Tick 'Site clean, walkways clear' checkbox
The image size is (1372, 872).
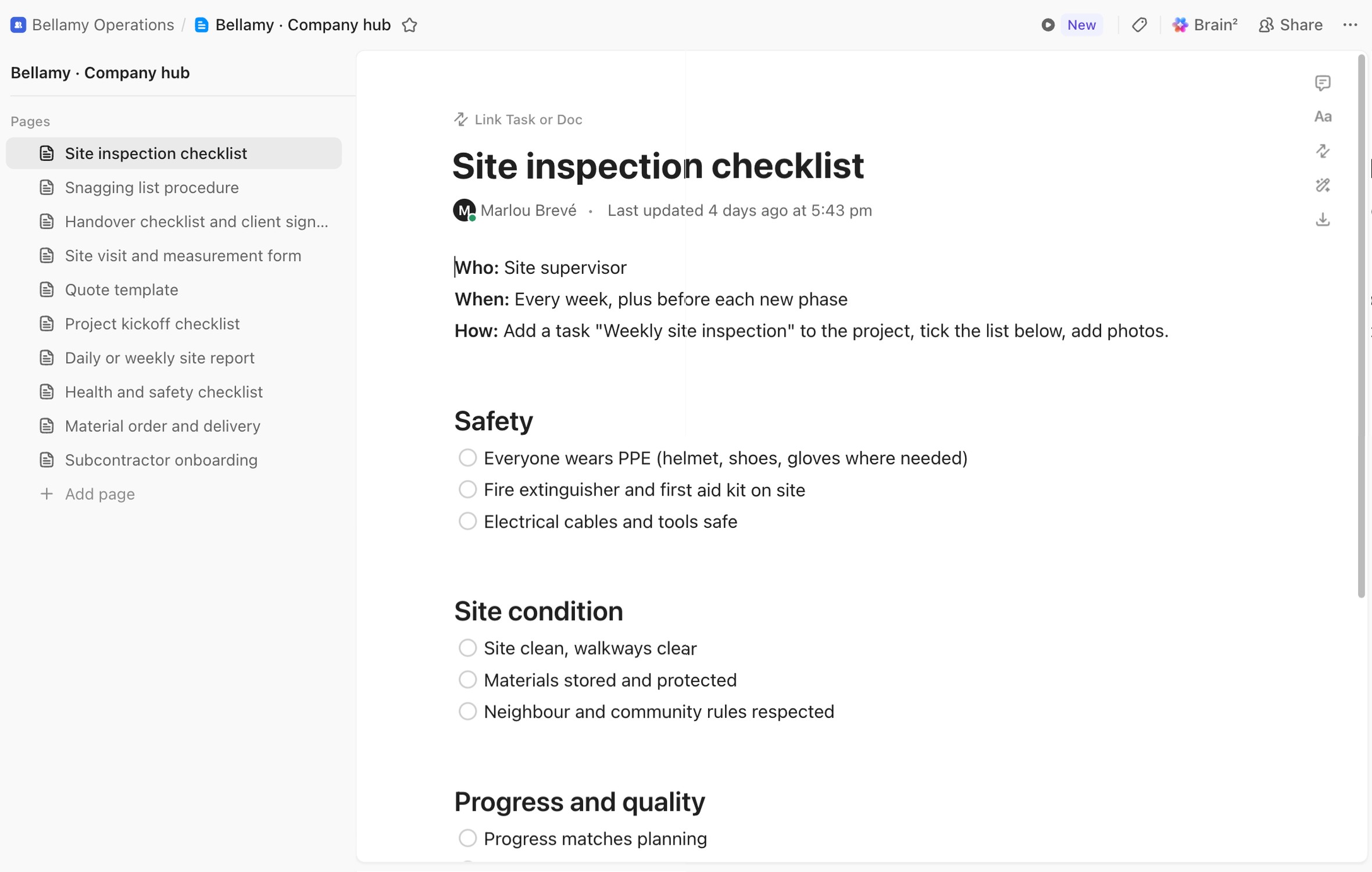467,648
